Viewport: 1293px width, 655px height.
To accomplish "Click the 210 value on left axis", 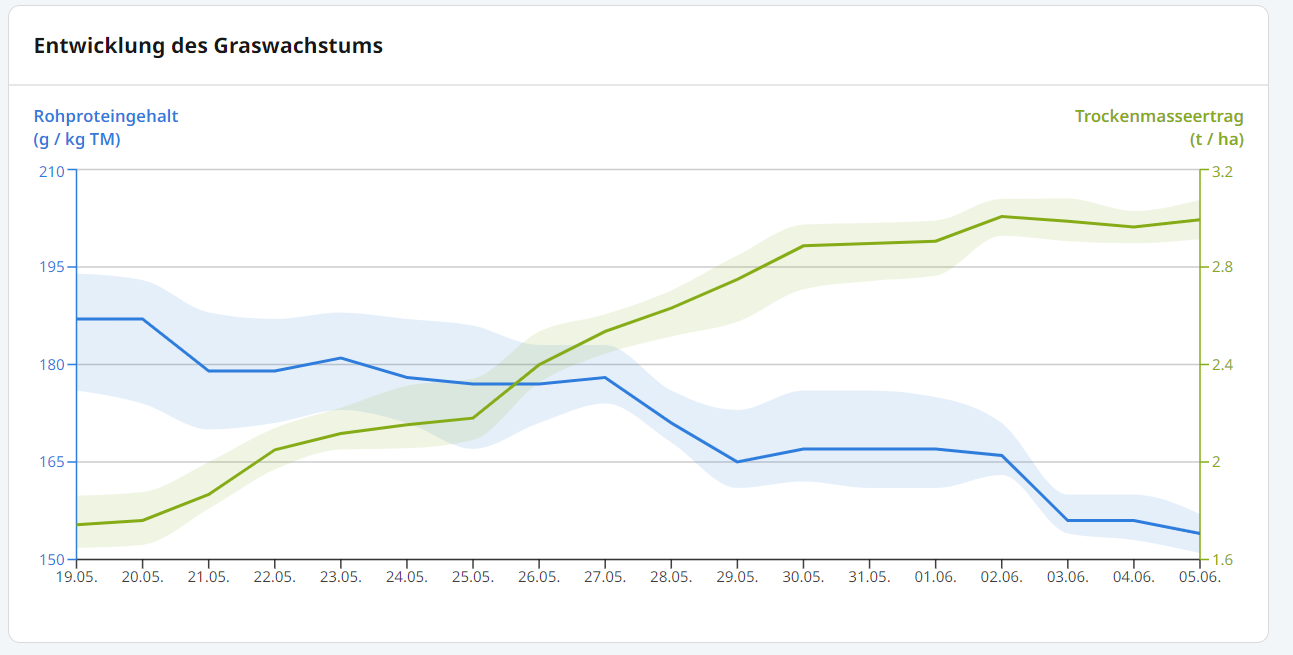I will 51,171.
